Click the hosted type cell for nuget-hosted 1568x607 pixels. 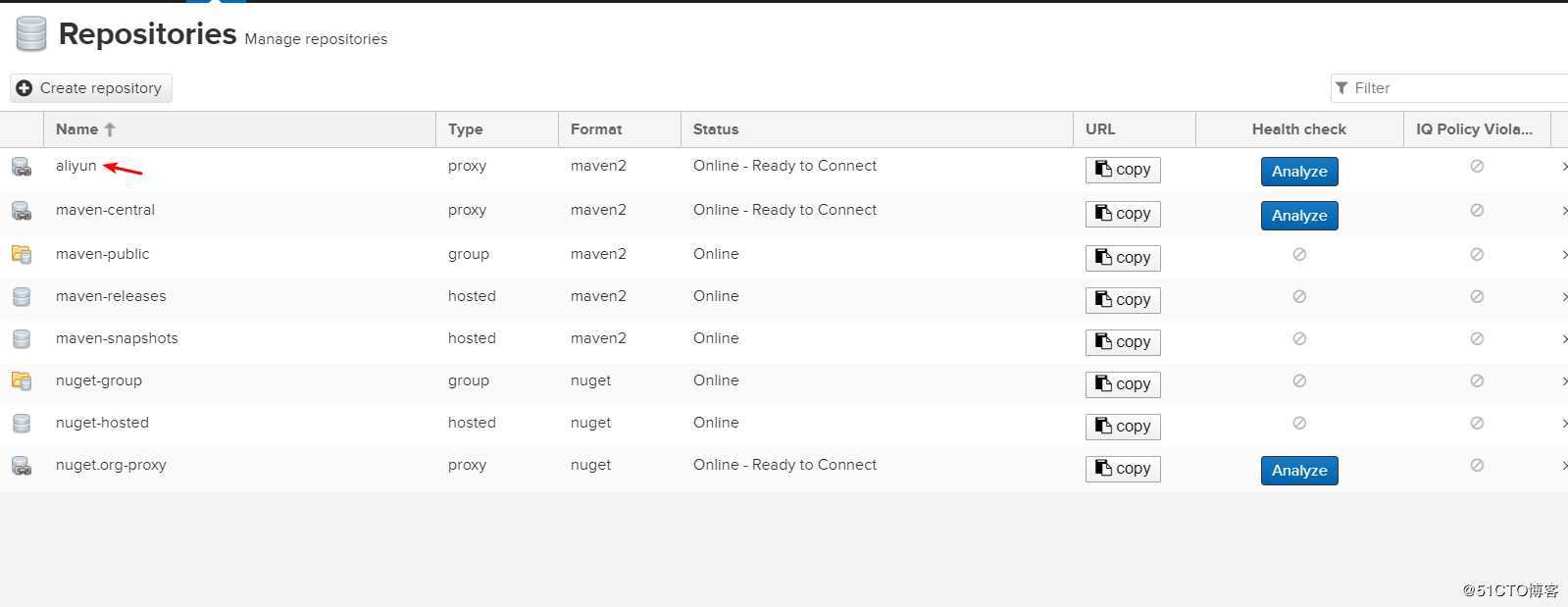tap(472, 423)
